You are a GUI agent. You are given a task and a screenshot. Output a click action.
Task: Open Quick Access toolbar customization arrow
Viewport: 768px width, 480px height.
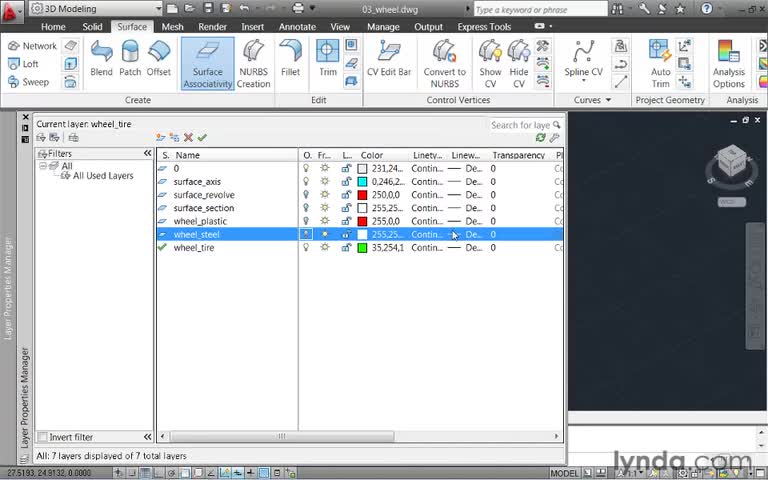coord(312,8)
